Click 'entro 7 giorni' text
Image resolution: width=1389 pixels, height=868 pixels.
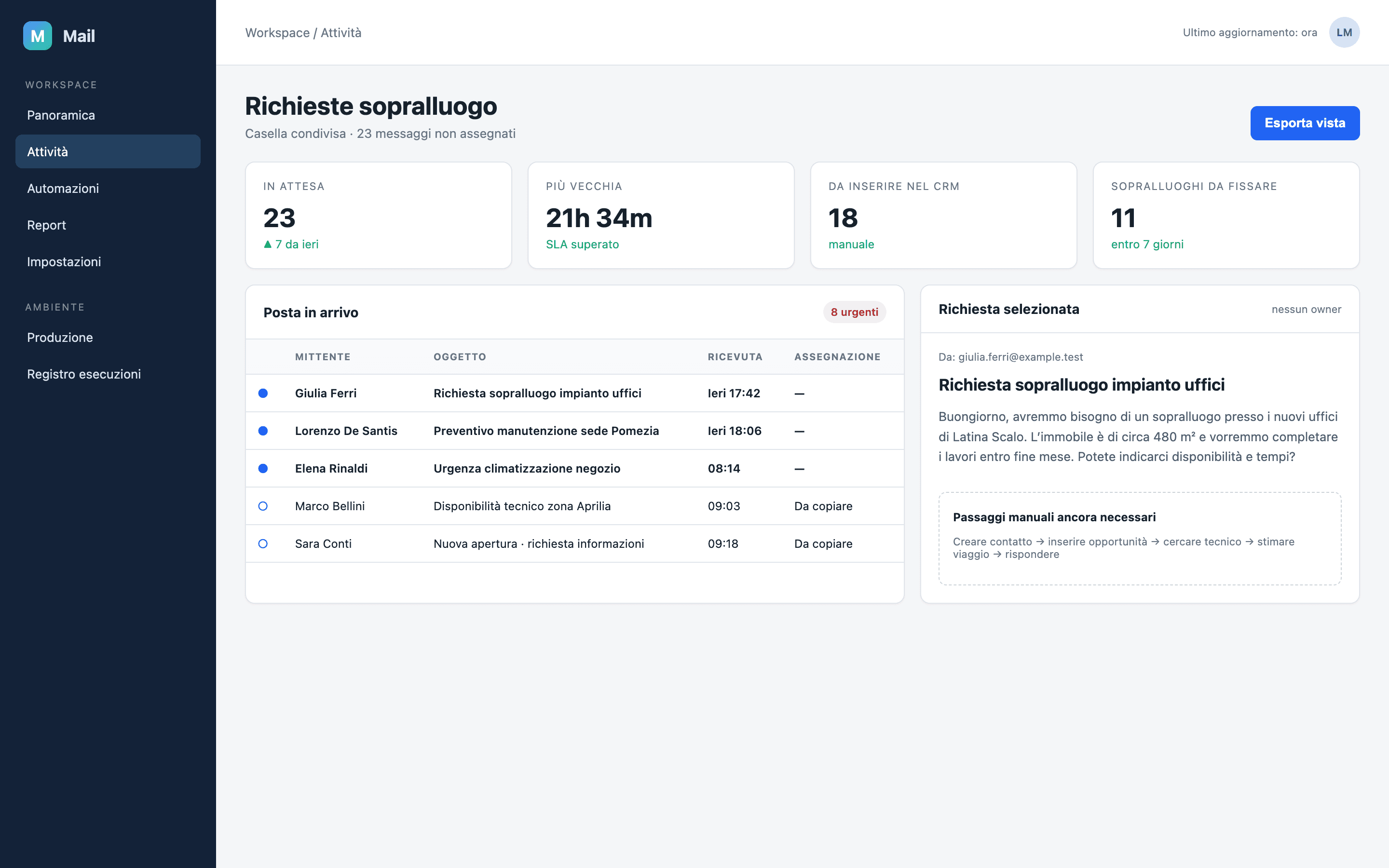(1147, 244)
